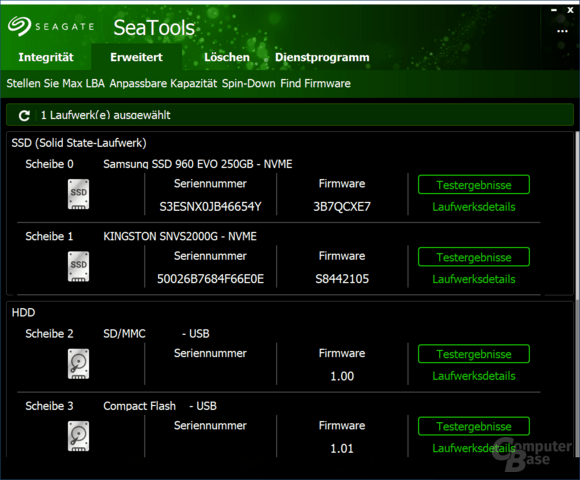
Task: Click the refresh drive list icon
Action: click(x=24, y=116)
